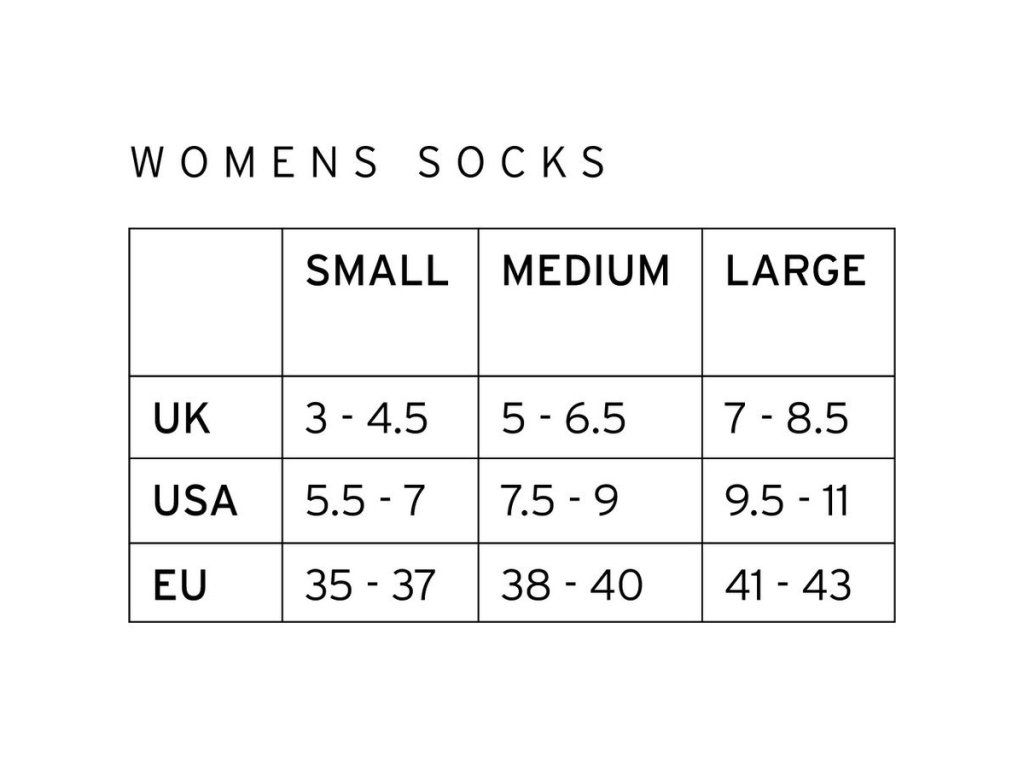
Task: Click the WOMENS word in the title
Action: click(x=254, y=162)
